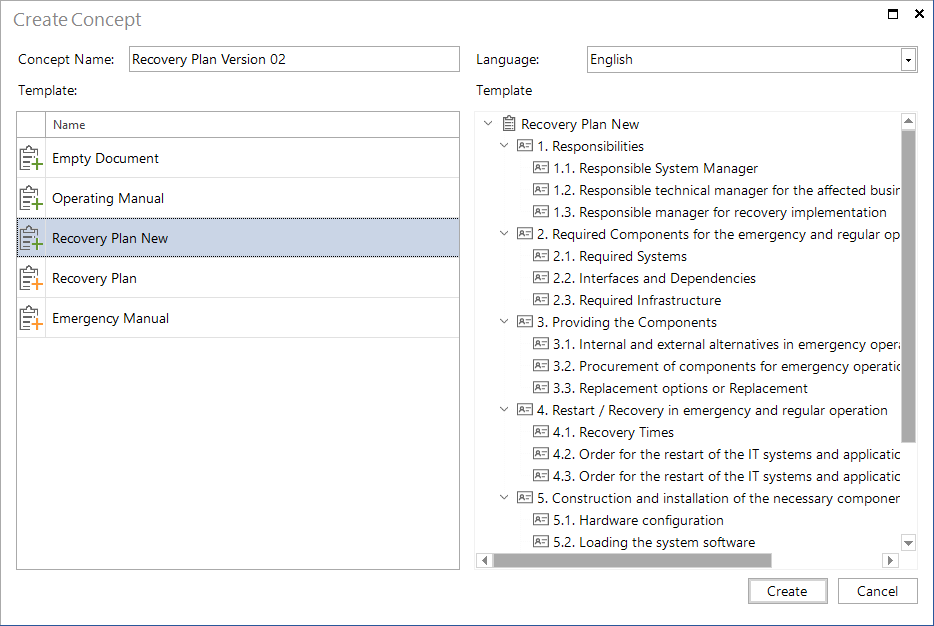Collapse the 5. Construction and installation section
The width and height of the screenshot is (934, 626).
coord(504,498)
